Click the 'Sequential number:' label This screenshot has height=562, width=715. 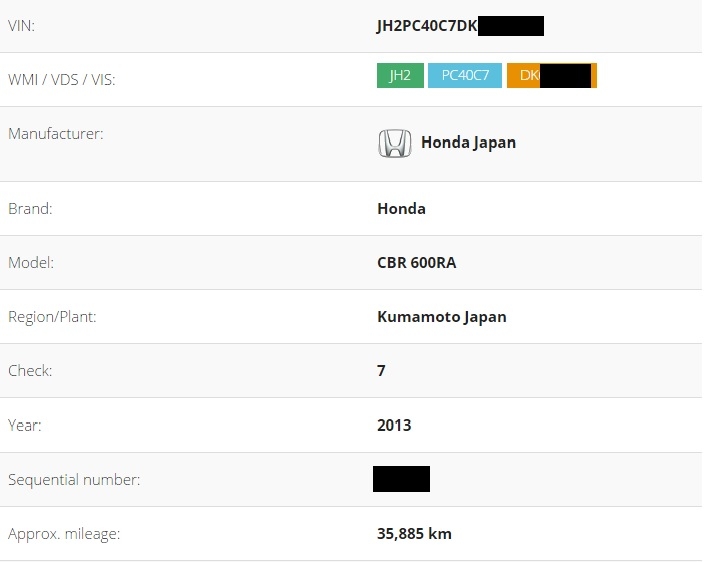[x=74, y=480]
